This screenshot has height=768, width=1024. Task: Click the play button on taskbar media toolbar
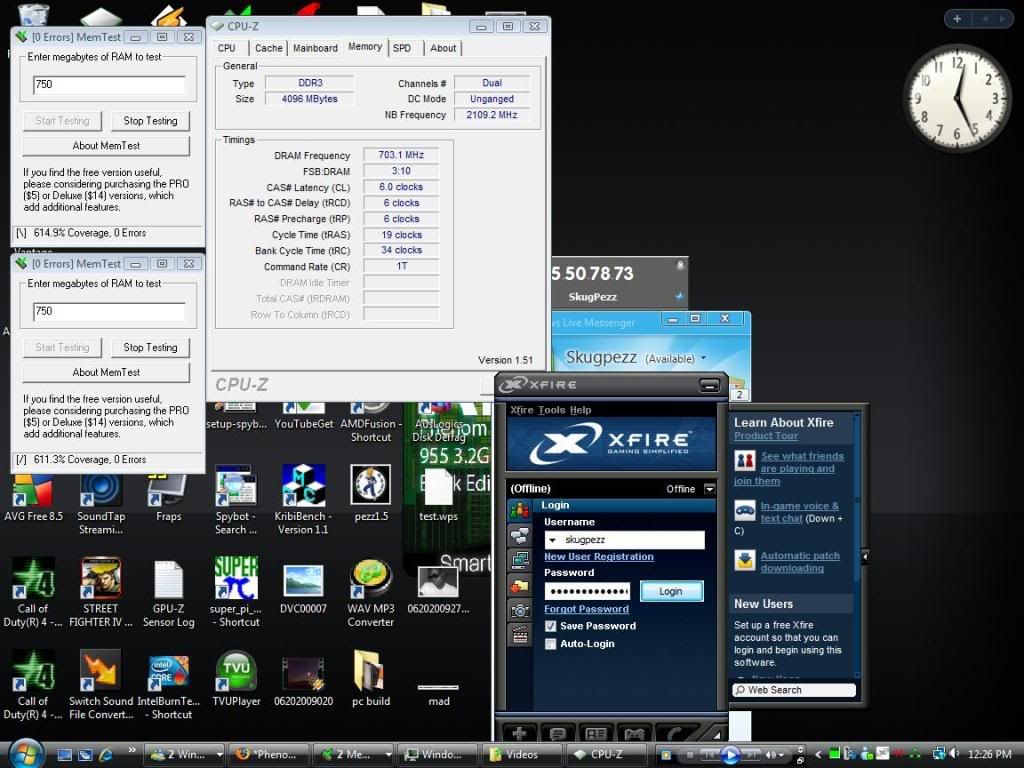coord(729,755)
